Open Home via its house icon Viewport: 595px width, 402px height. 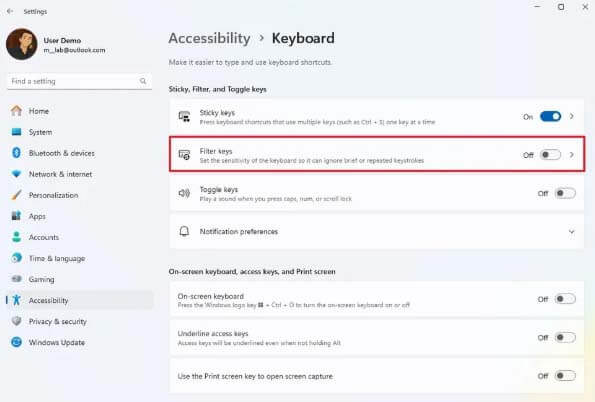pos(16,111)
